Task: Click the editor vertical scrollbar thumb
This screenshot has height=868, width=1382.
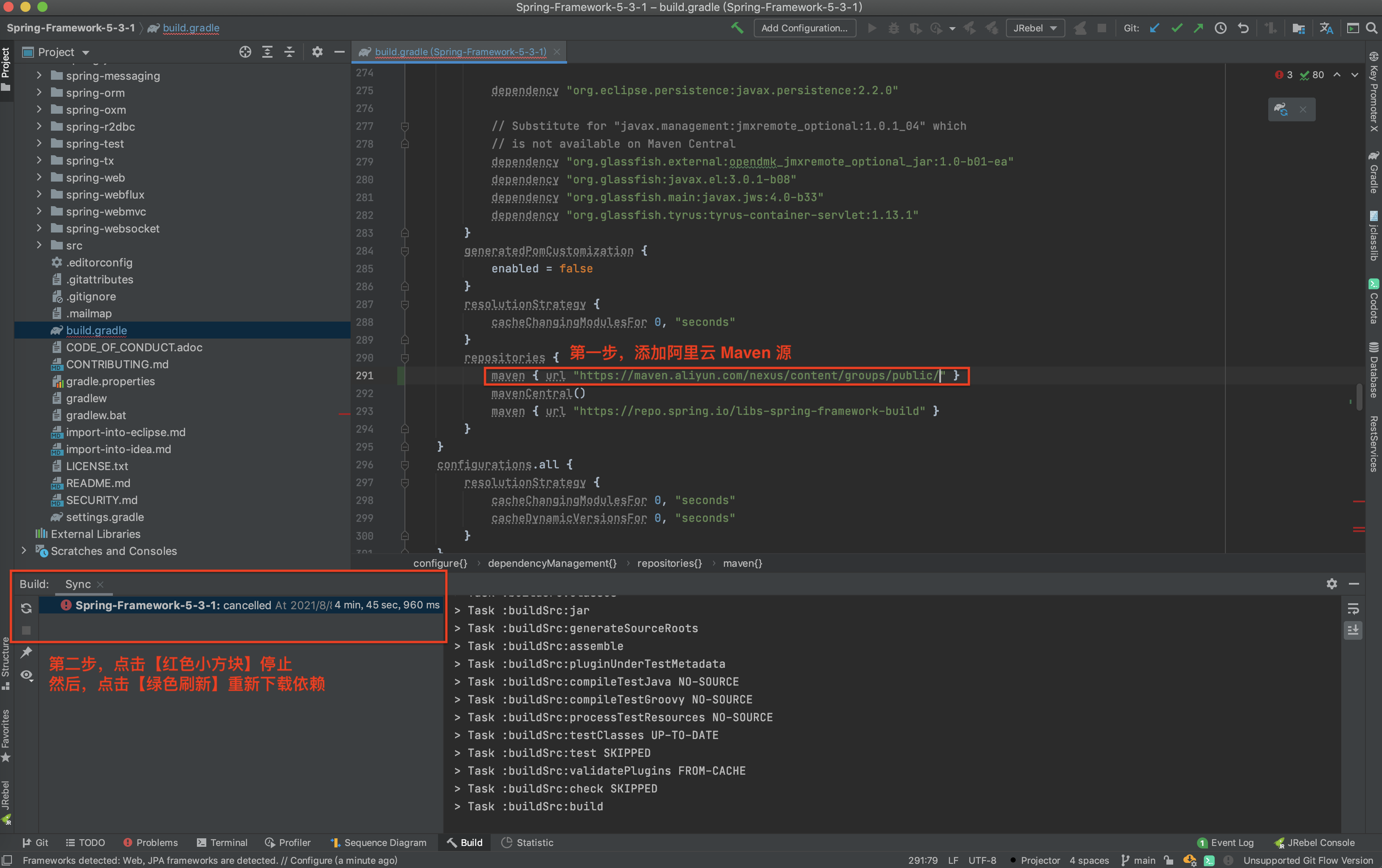Action: click(x=1359, y=397)
